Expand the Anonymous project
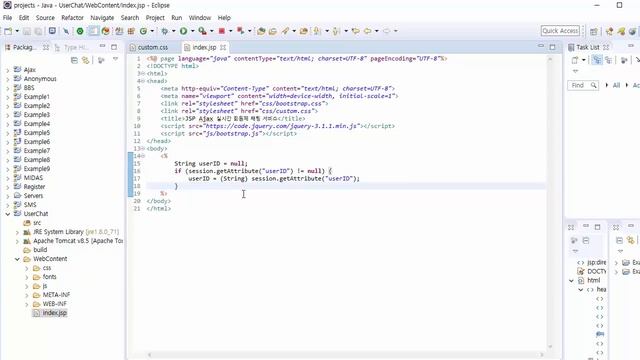Image resolution: width=640 pixels, height=360 pixels. [7, 79]
